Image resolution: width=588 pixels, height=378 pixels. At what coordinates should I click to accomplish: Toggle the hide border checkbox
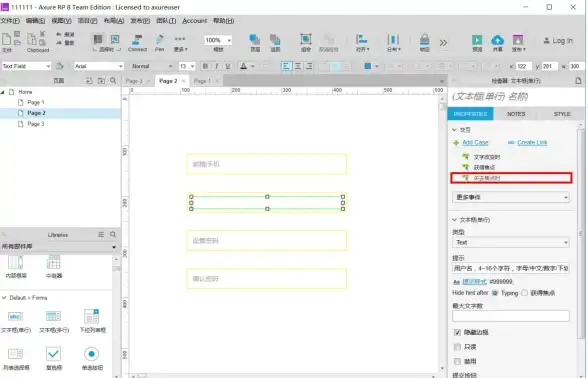457,332
